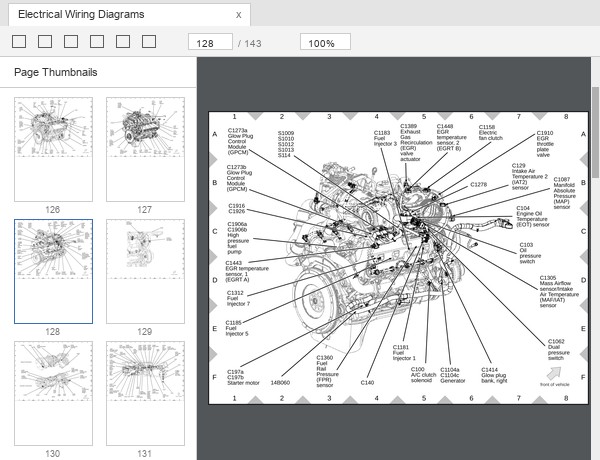Open page 130 thumbnail
The width and height of the screenshot is (600, 460).
tap(54, 393)
